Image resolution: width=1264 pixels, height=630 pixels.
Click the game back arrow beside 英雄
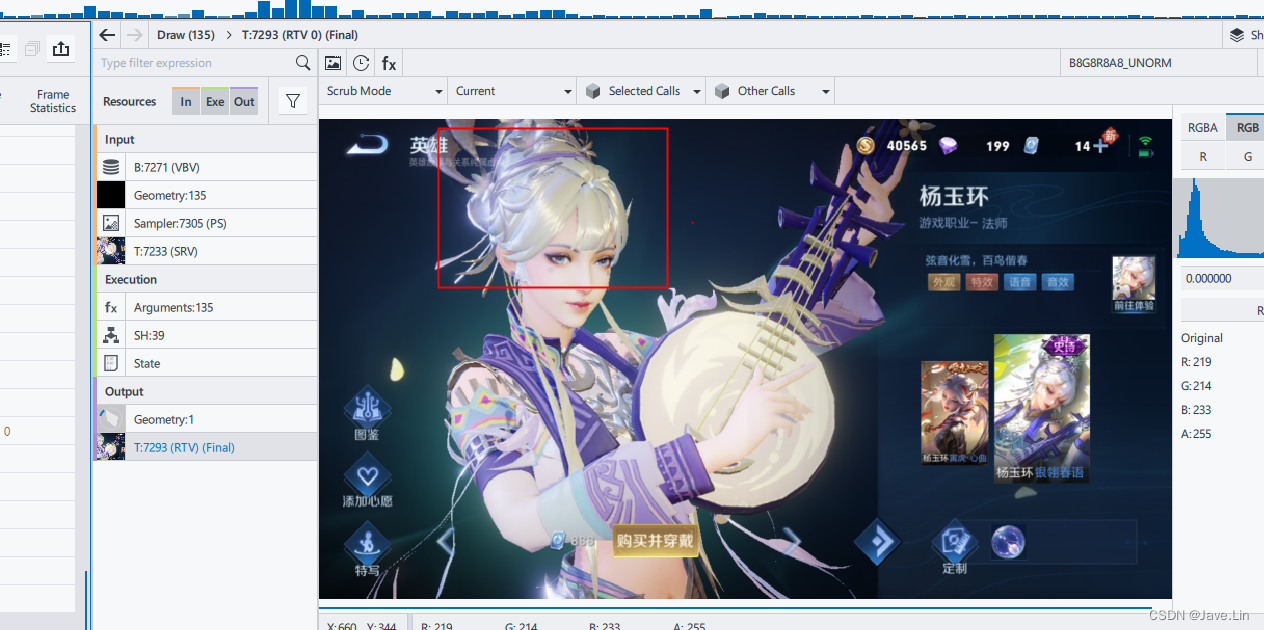[x=368, y=146]
